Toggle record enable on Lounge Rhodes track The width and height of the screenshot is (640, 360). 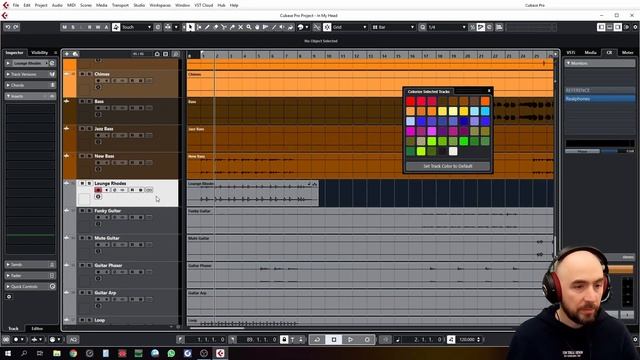pyautogui.click(x=98, y=190)
